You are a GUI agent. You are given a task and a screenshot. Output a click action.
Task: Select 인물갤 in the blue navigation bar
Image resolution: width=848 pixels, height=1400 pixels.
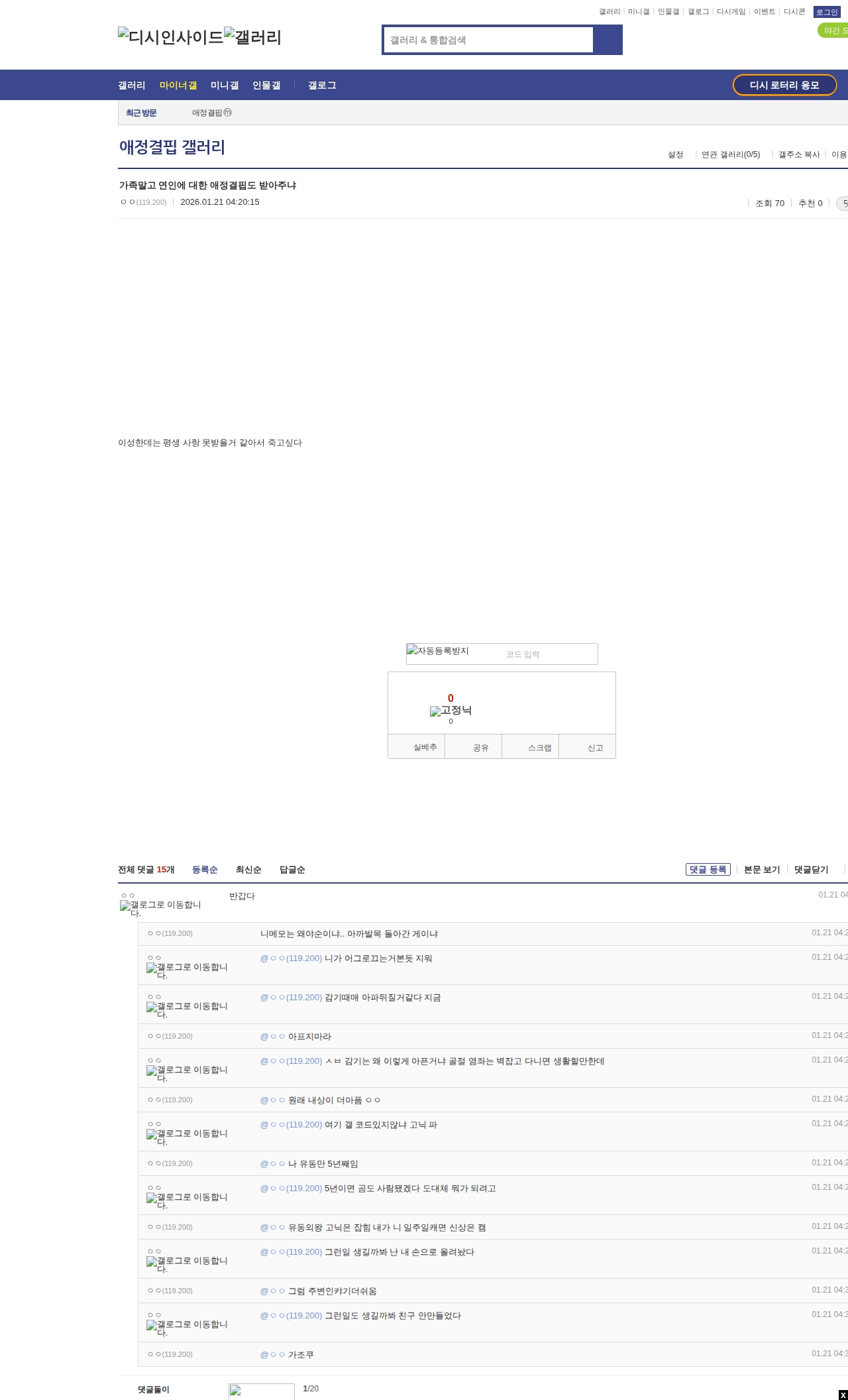(266, 86)
